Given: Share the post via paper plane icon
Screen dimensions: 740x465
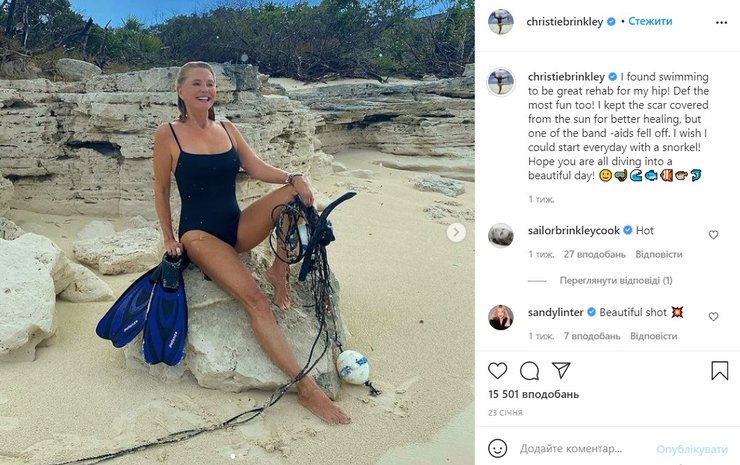Looking at the screenshot, I should (x=561, y=370).
